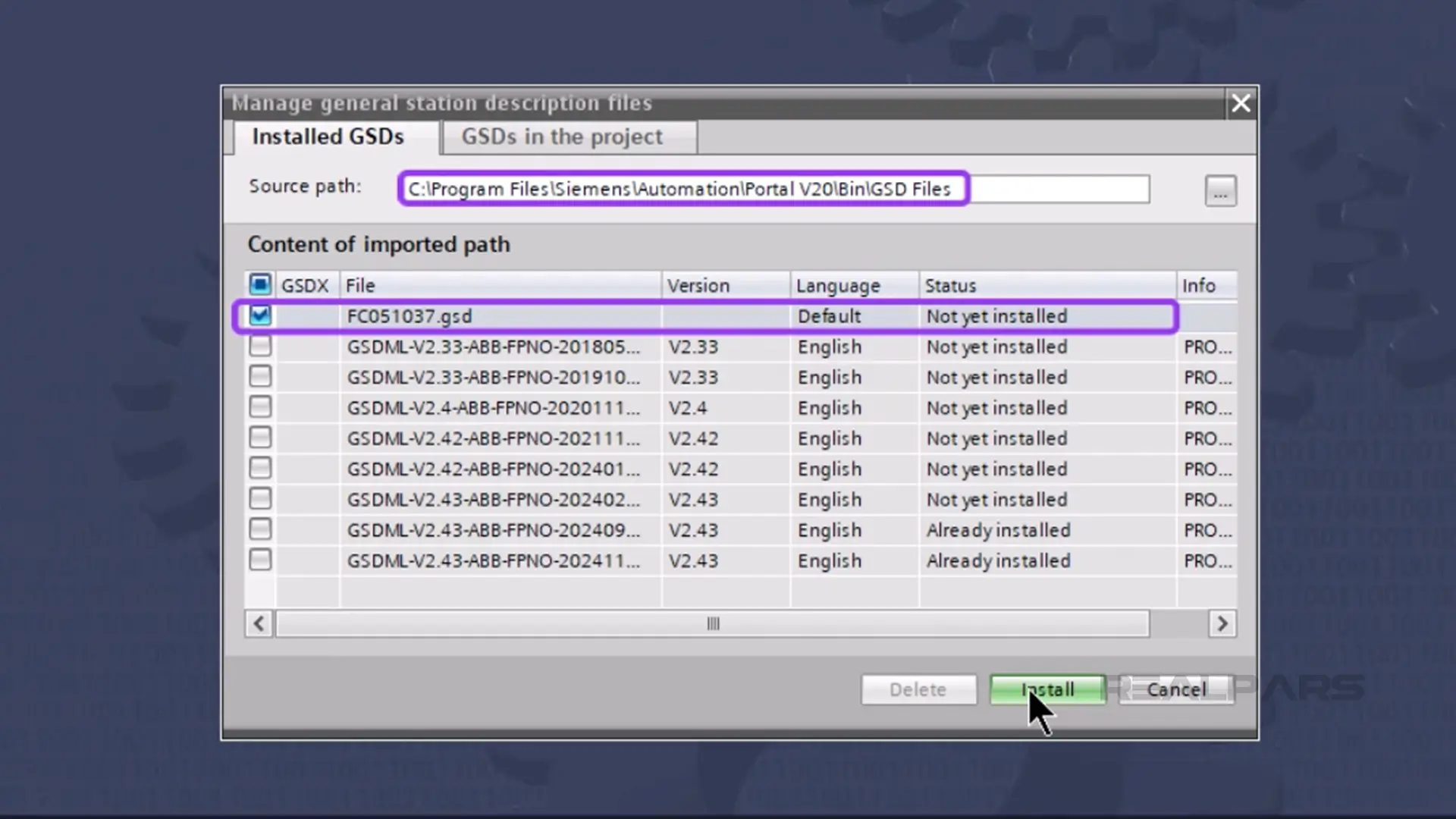The height and width of the screenshot is (819, 1456).
Task: Click the Delete button
Action: [918, 689]
